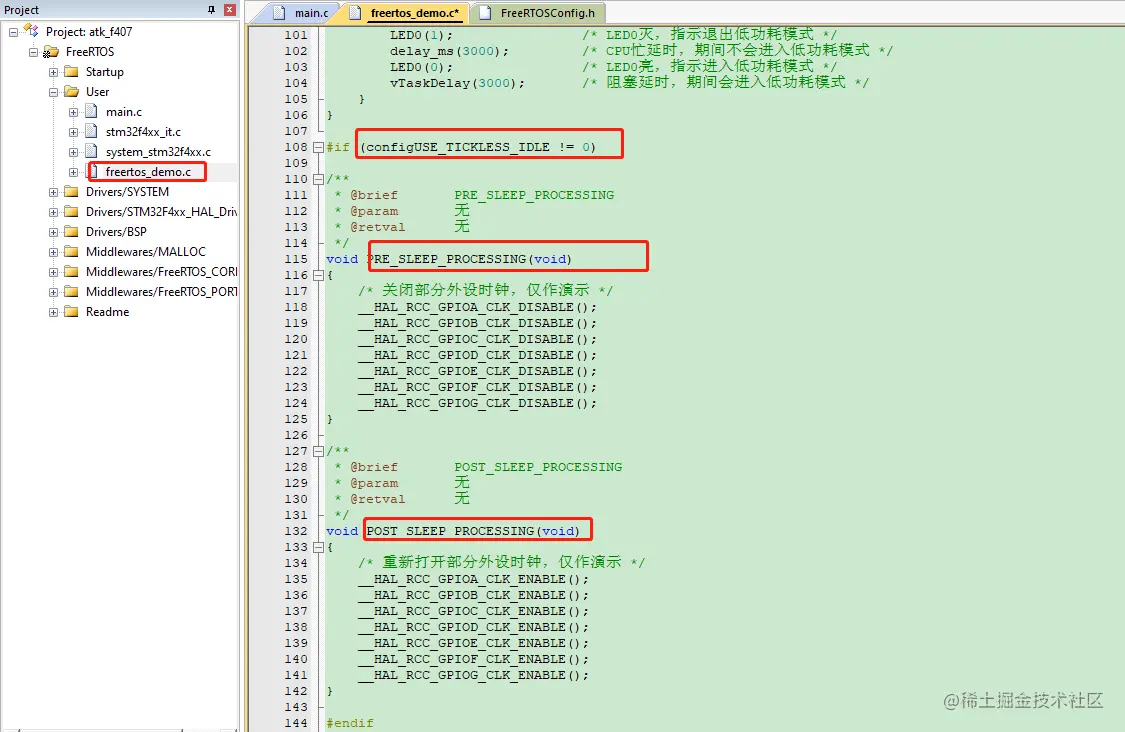Collapse the Project: atk_f407 root node
This screenshot has width=1125, height=732.
coord(14,32)
